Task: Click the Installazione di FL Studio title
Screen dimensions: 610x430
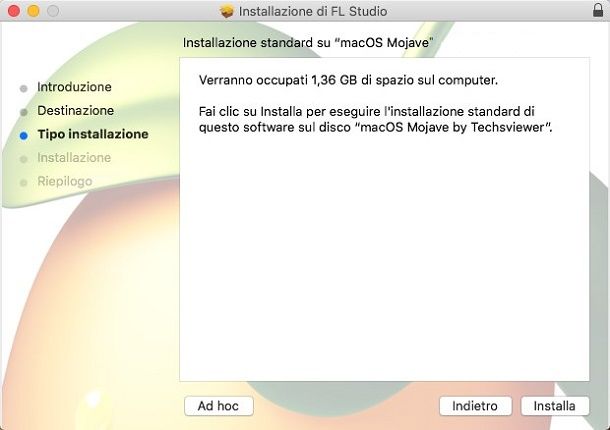Action: pos(313,11)
